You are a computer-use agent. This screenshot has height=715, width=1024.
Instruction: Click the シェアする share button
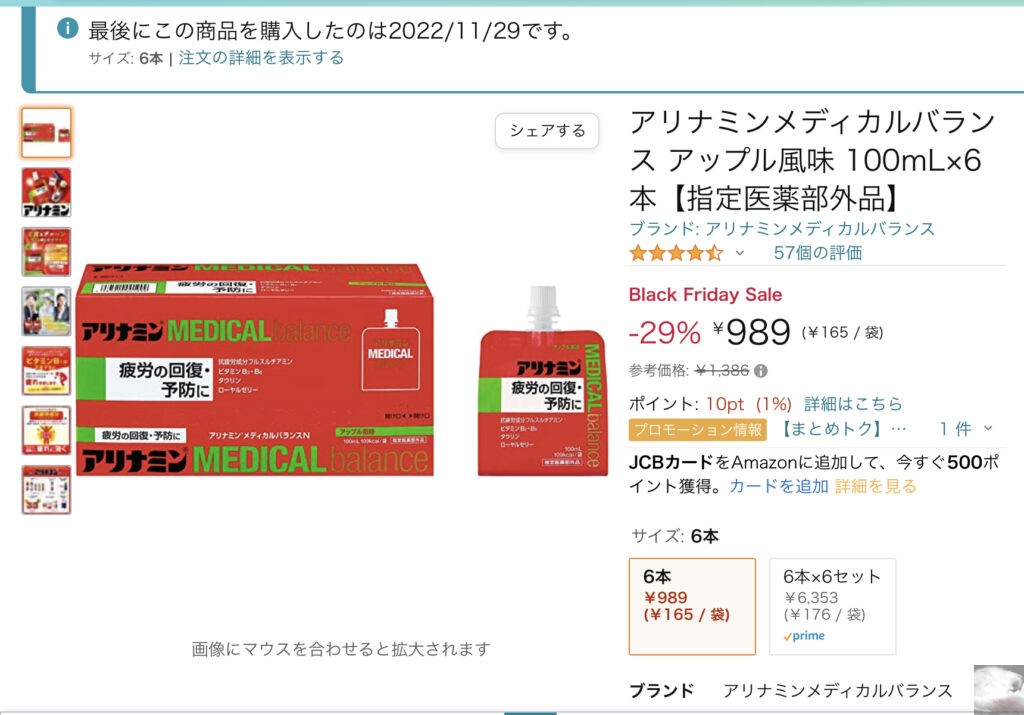click(x=547, y=131)
